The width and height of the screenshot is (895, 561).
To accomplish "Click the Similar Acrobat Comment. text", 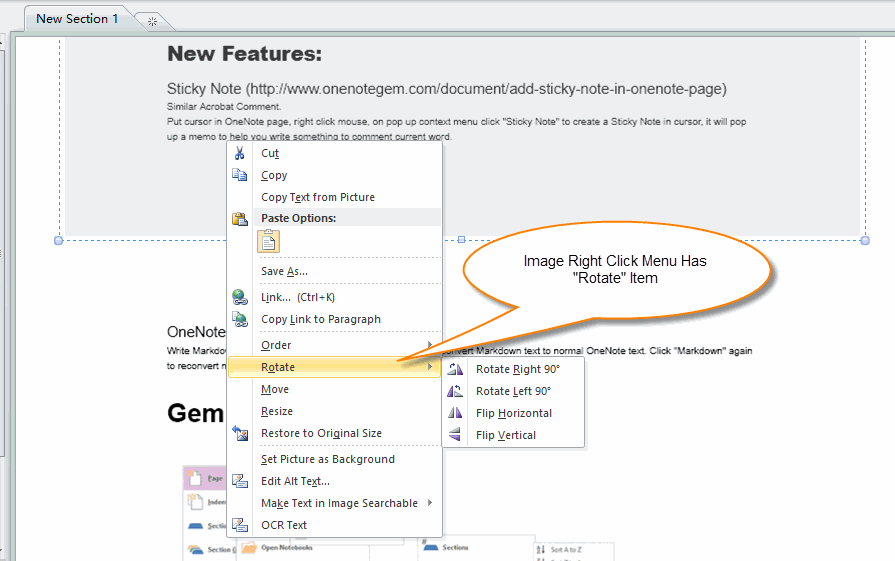I will tap(224, 106).
